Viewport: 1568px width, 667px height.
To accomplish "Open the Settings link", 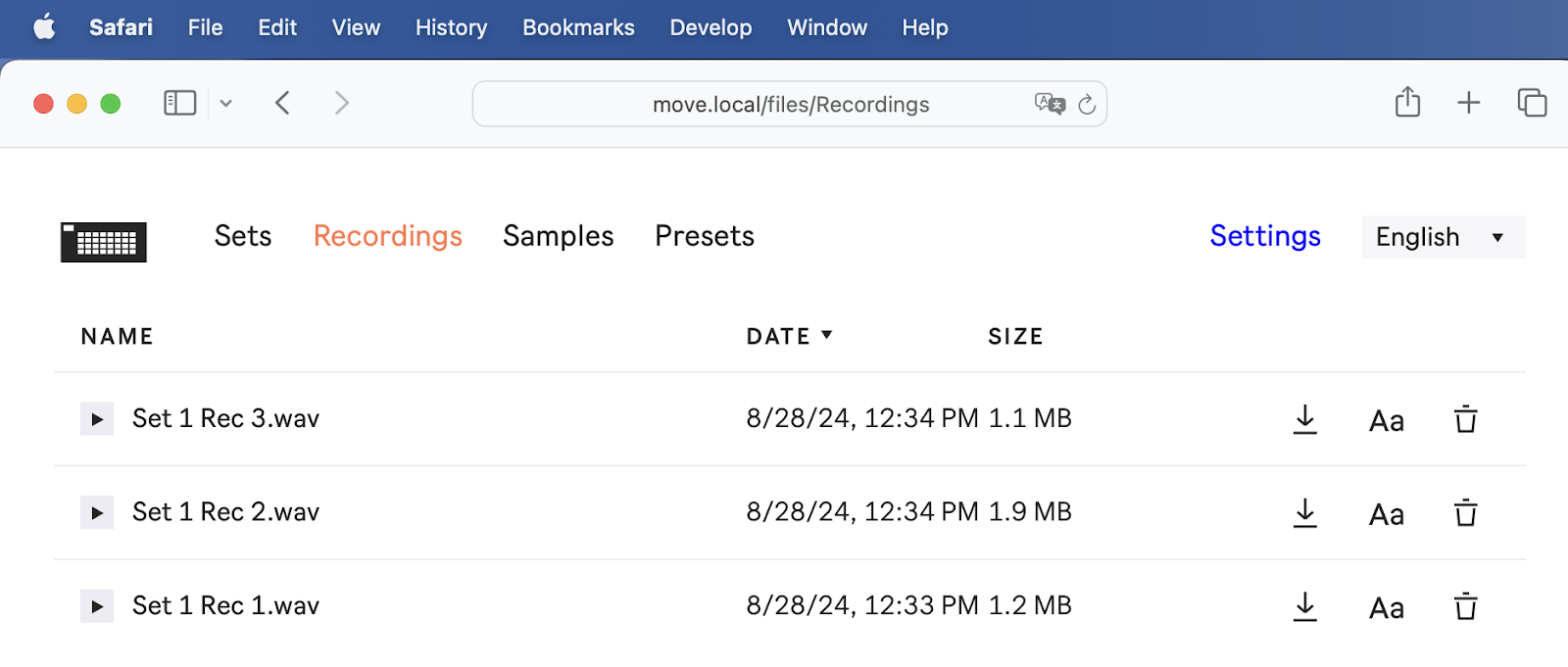I will click(x=1264, y=236).
